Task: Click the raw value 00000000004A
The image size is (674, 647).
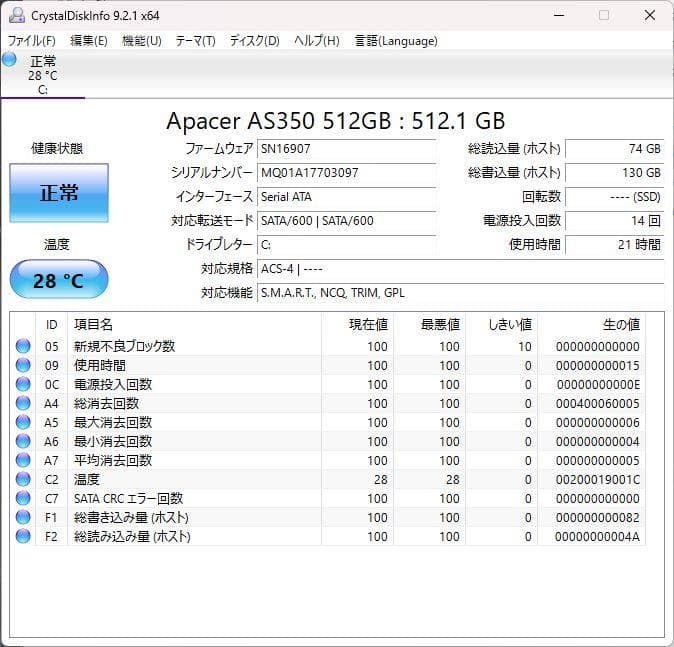Action: 597,536
